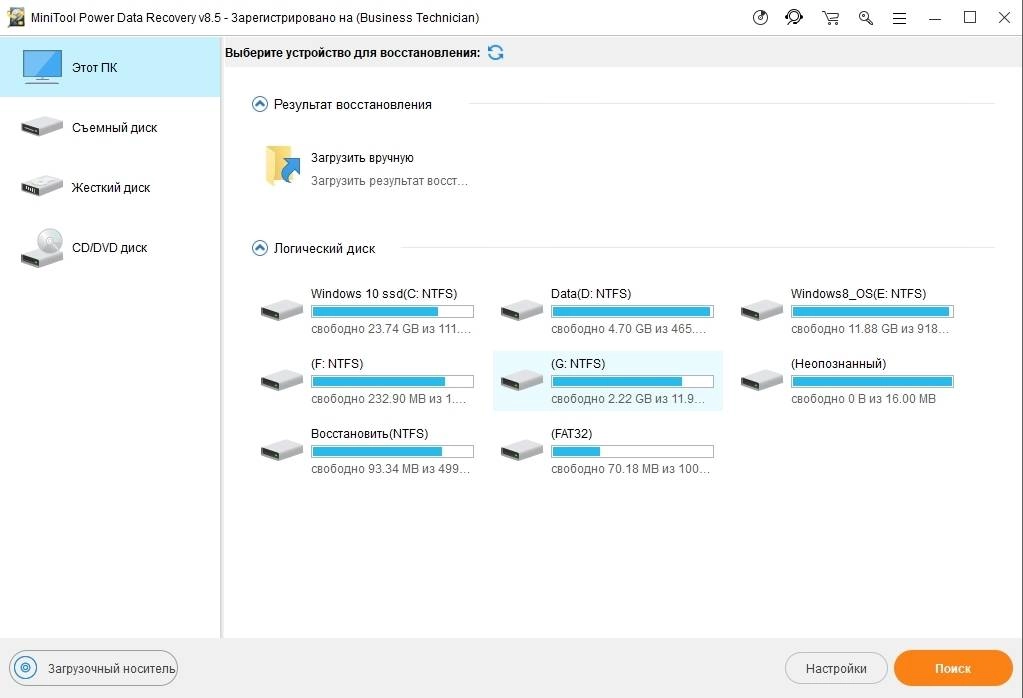Collapse the Результат восстановления section
Screen dimensions: 1023x698
point(260,104)
